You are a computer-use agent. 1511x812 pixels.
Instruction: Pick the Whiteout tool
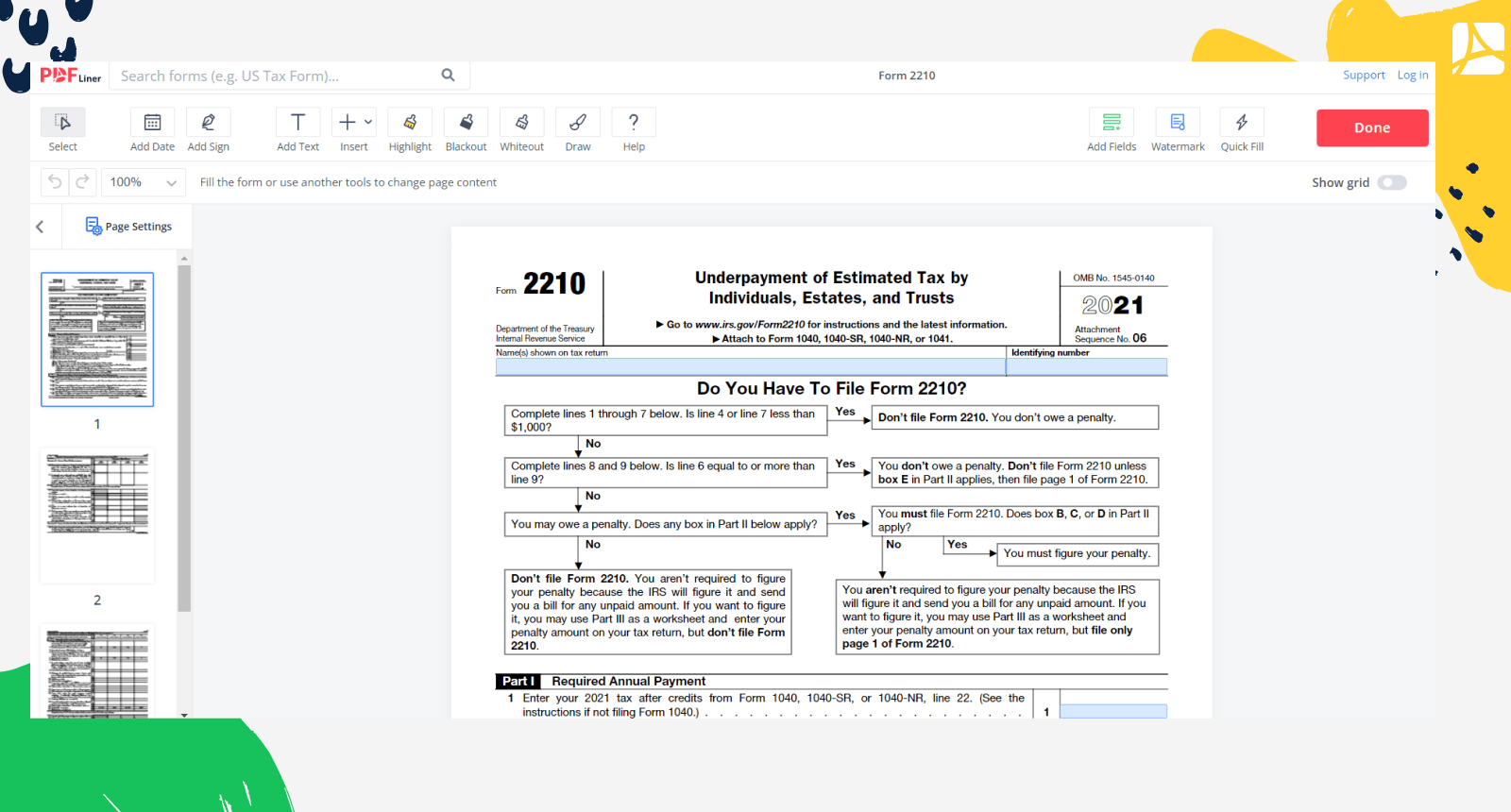(x=521, y=123)
